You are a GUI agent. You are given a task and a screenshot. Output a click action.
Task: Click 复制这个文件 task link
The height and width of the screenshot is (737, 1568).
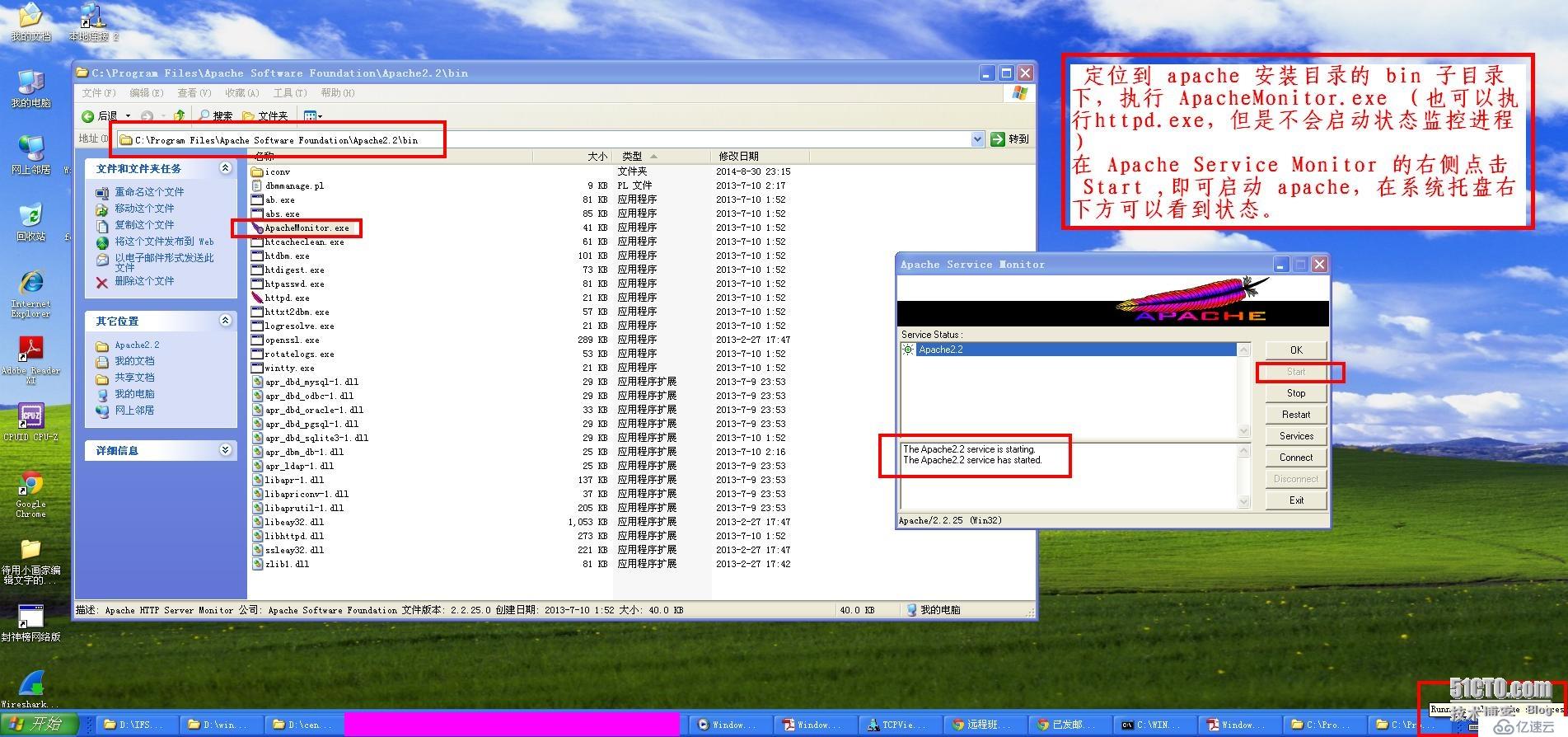pyautogui.click(x=144, y=225)
